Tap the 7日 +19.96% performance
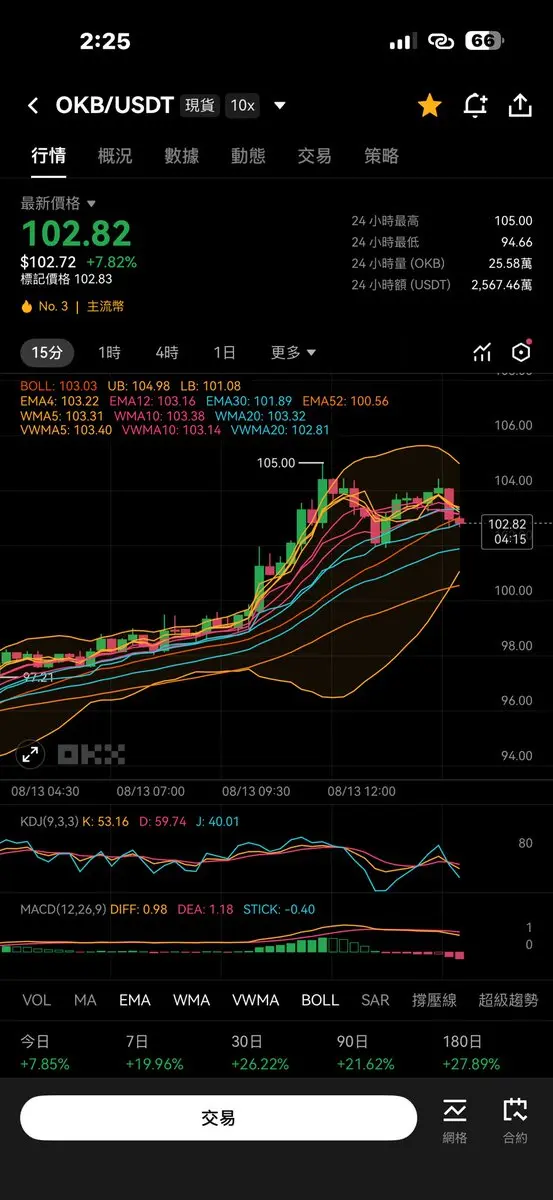The image size is (553, 1200). (154, 1053)
